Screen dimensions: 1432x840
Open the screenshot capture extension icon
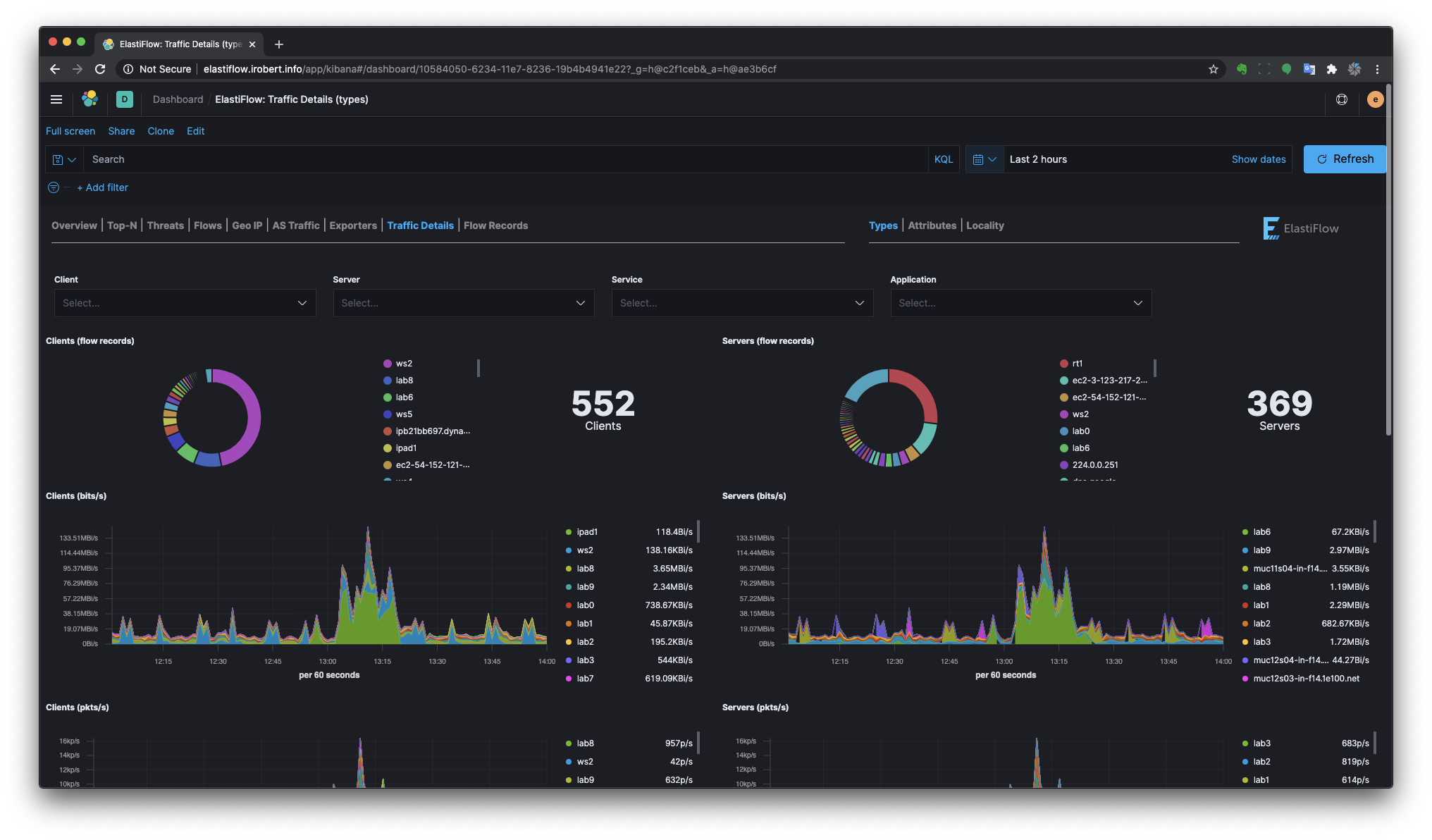pyautogui.click(x=1264, y=69)
